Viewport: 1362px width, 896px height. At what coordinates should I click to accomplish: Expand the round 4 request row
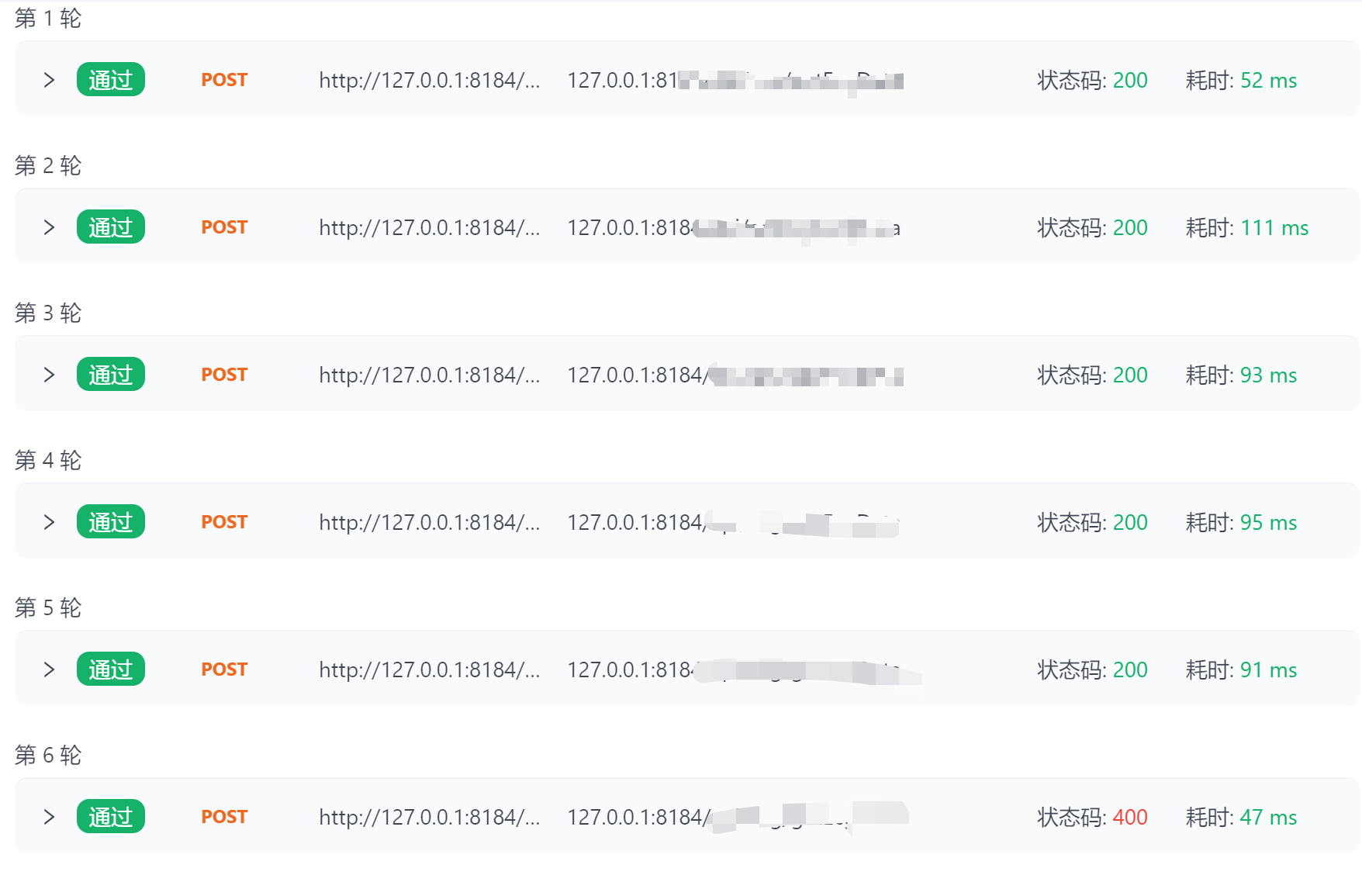coord(49,522)
